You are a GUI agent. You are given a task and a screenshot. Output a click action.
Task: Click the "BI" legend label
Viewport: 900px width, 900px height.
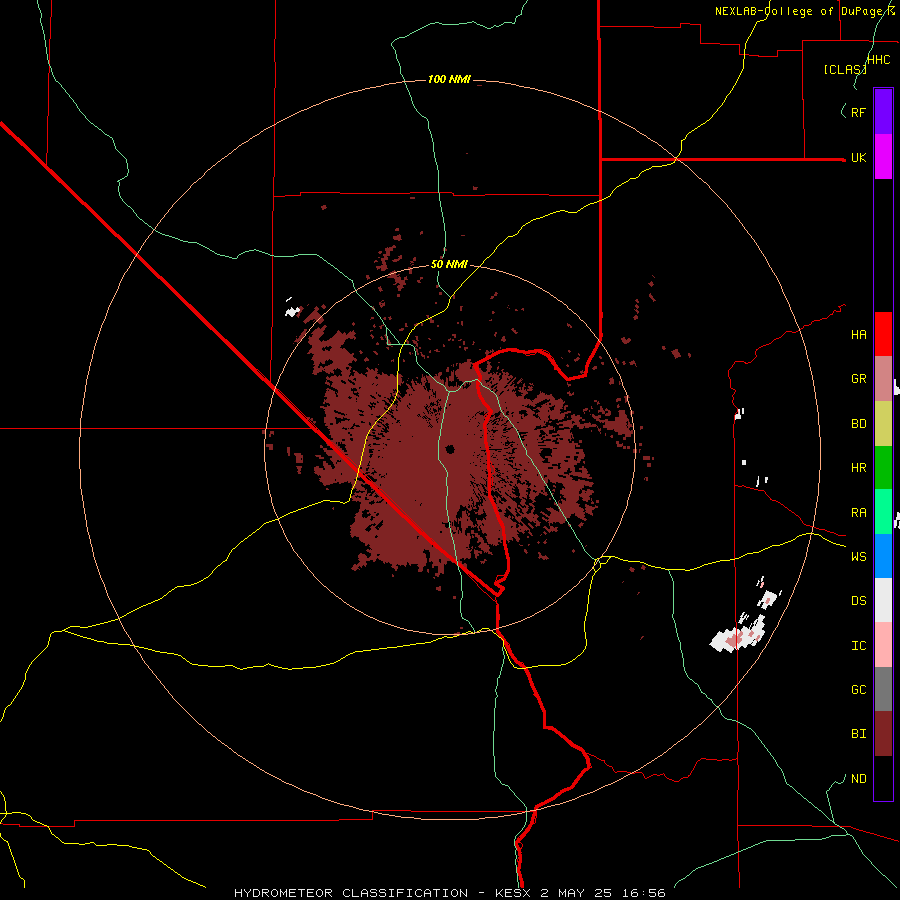[x=858, y=734]
